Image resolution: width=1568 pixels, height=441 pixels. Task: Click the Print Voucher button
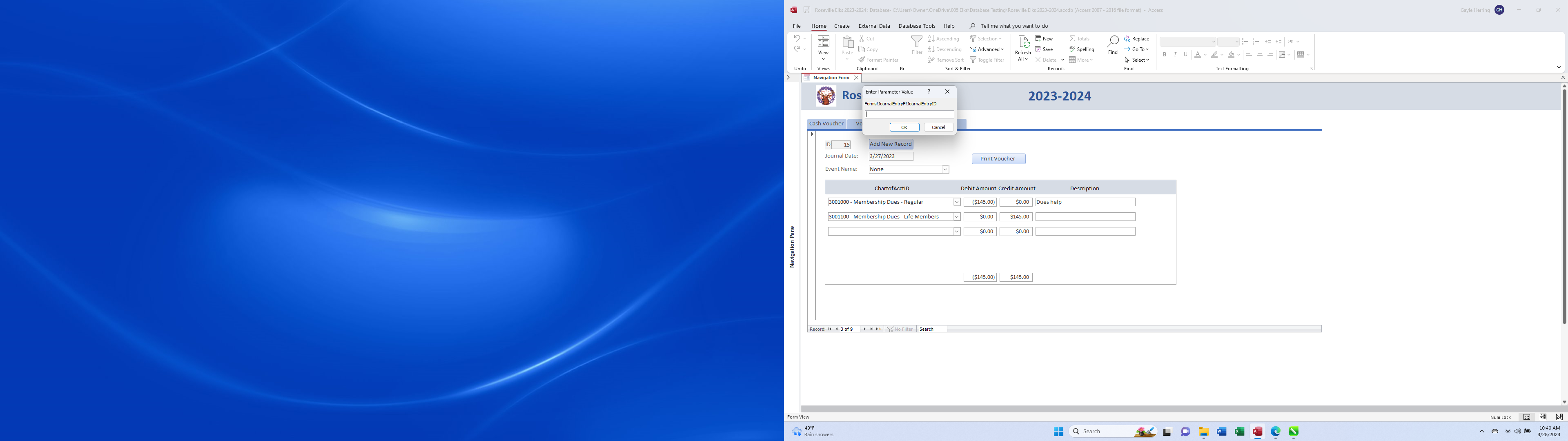[998, 158]
